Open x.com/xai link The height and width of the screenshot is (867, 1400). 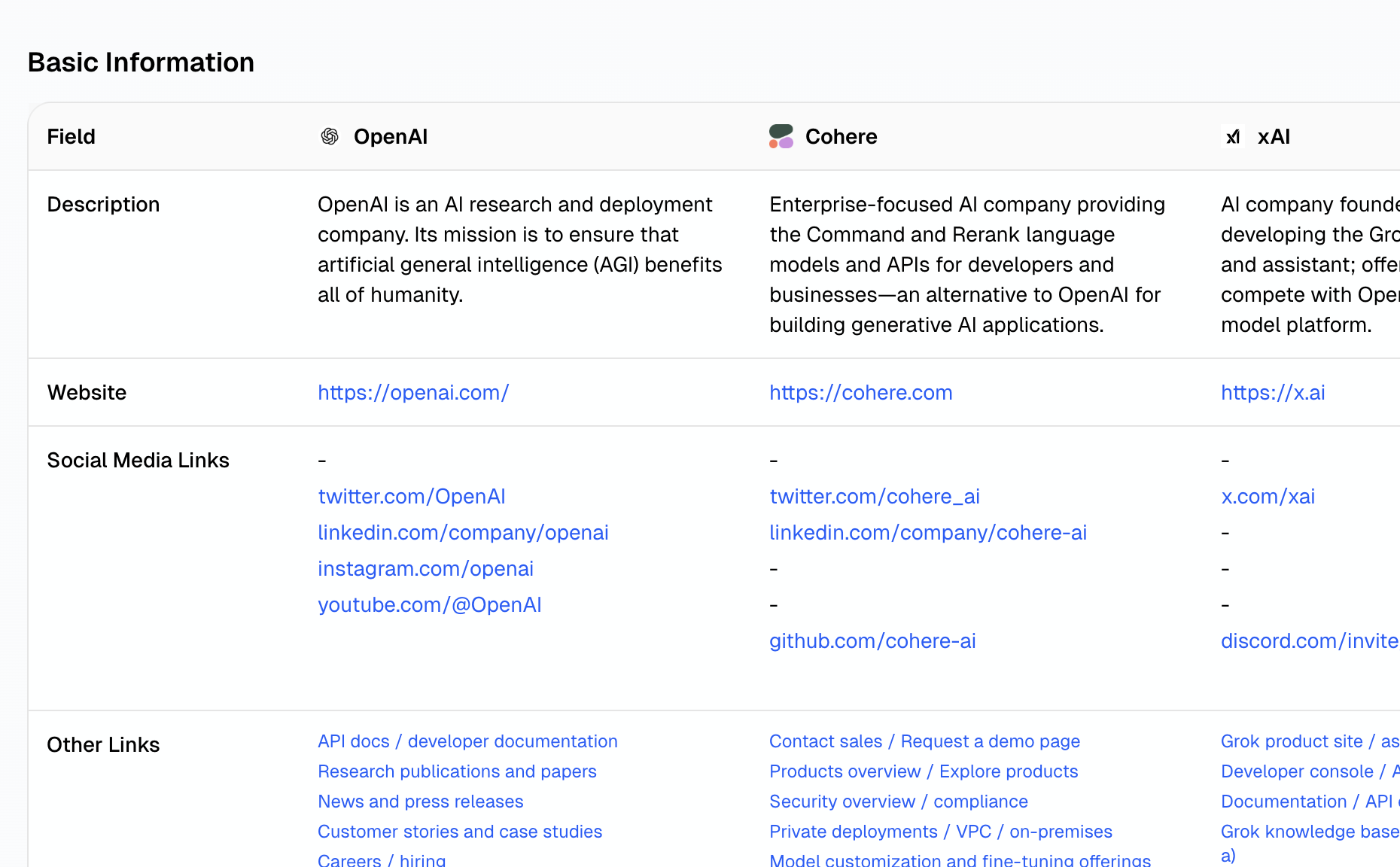pos(1268,496)
